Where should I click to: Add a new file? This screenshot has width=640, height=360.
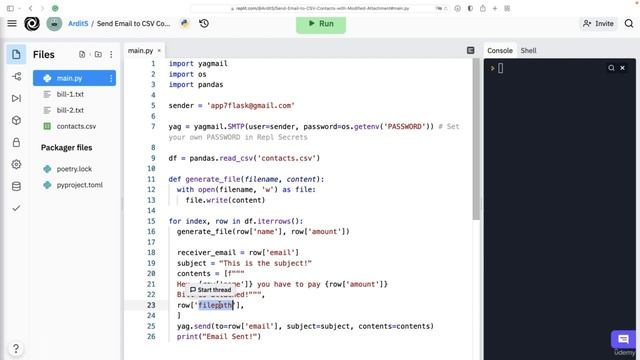click(x=82, y=54)
